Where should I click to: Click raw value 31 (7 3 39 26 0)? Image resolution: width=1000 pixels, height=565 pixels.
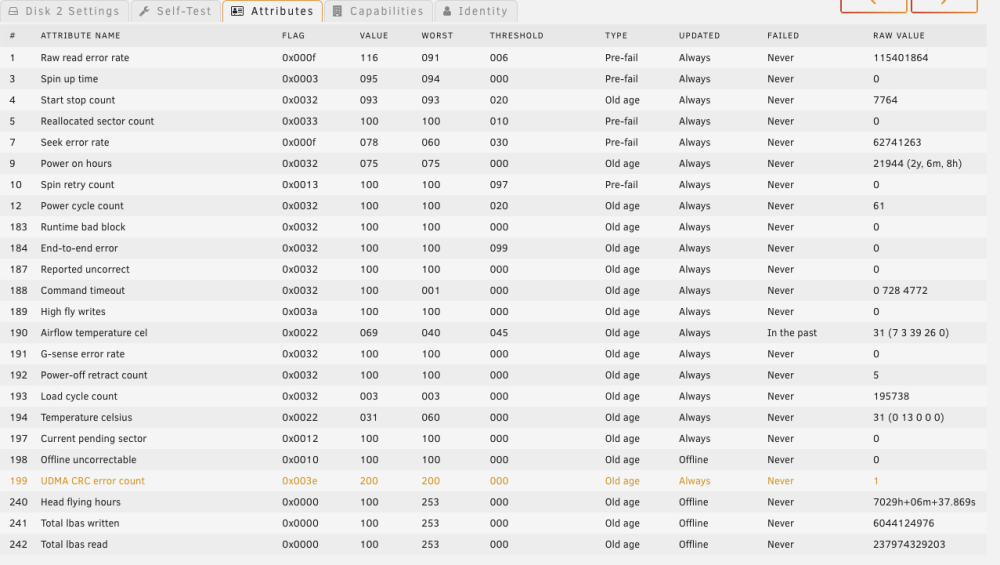pos(911,332)
